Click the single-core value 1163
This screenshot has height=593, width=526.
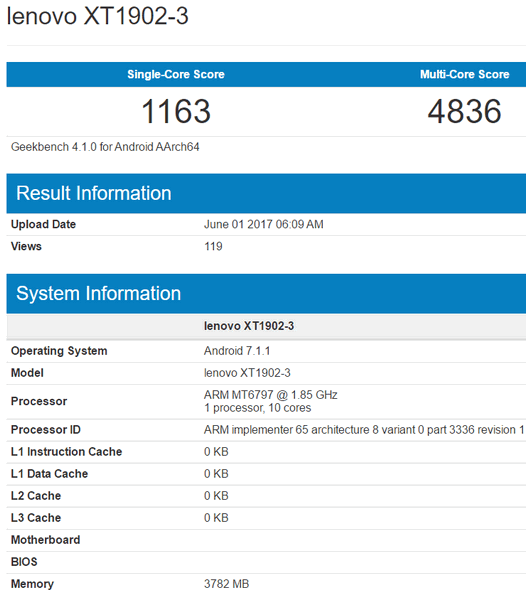[176, 111]
